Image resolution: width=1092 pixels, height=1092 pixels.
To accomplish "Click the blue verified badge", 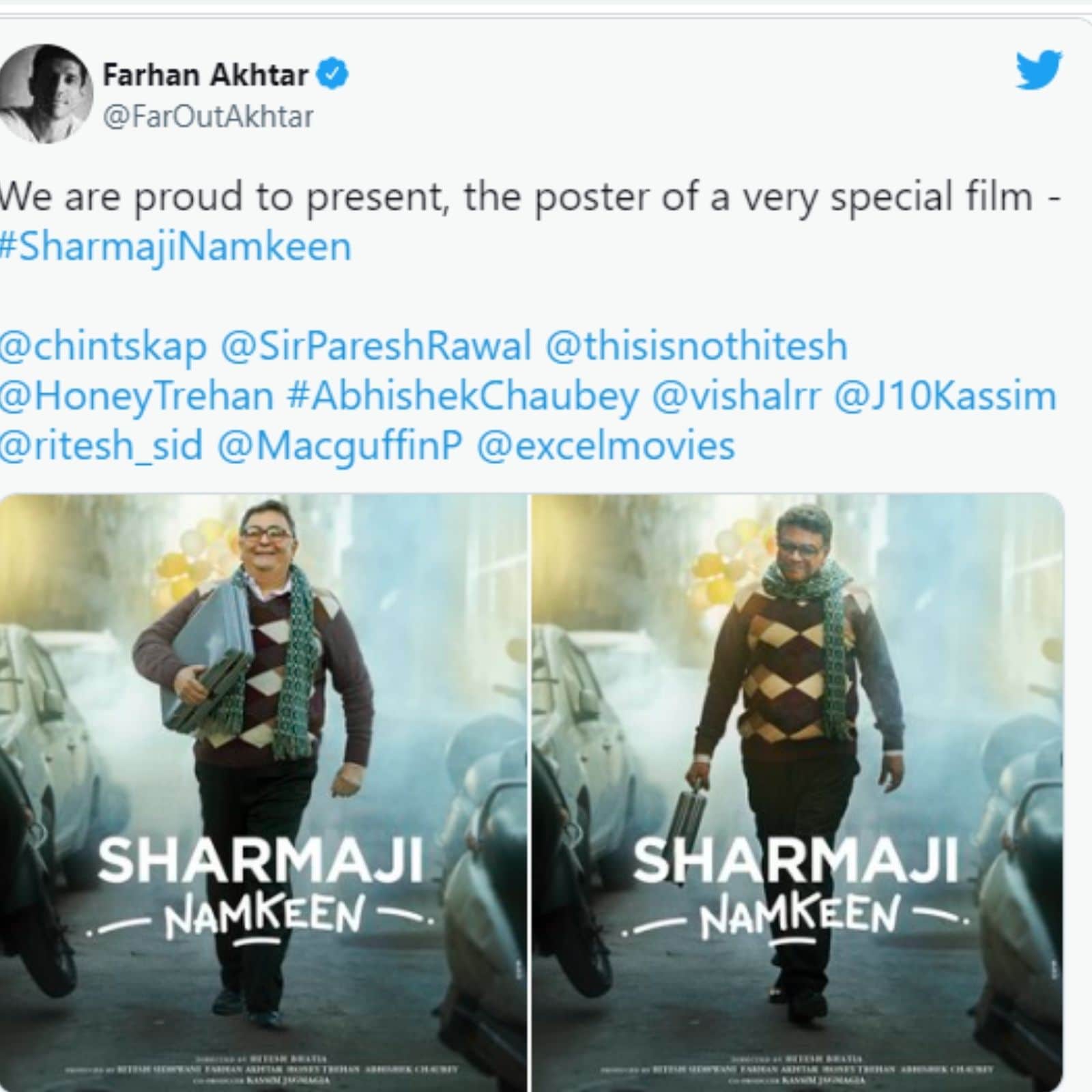I will 334,74.
